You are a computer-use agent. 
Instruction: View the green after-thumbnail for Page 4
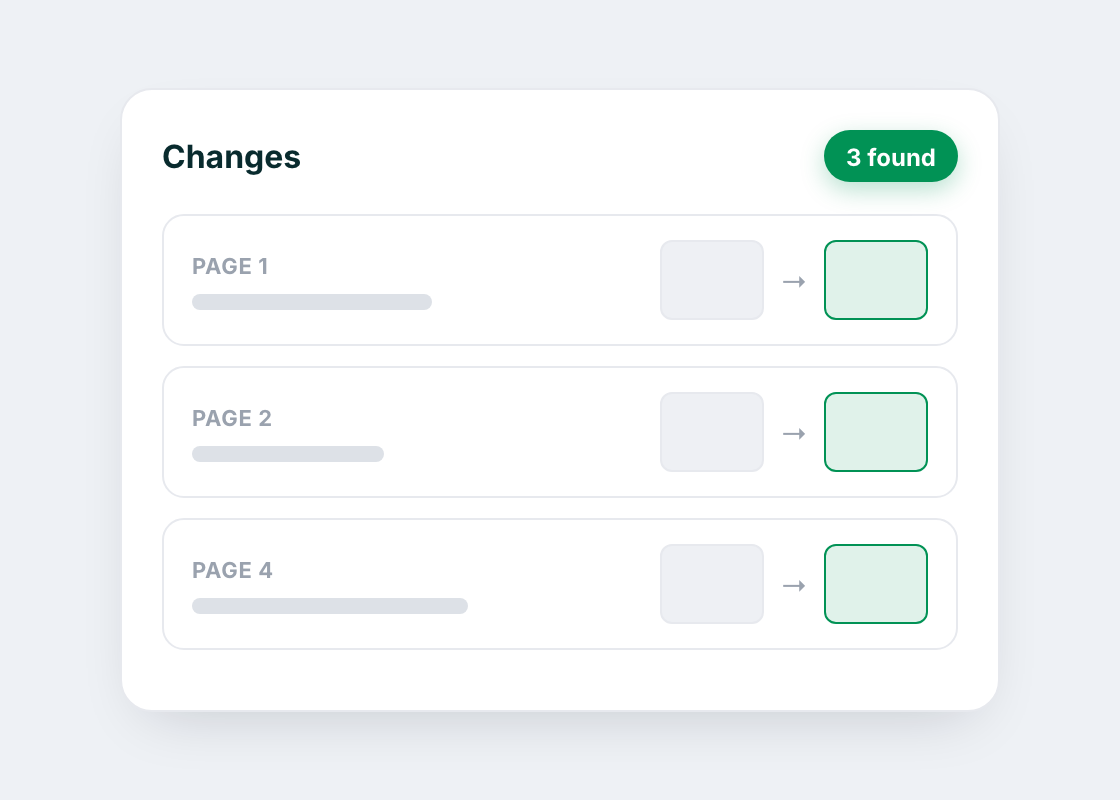click(876, 584)
